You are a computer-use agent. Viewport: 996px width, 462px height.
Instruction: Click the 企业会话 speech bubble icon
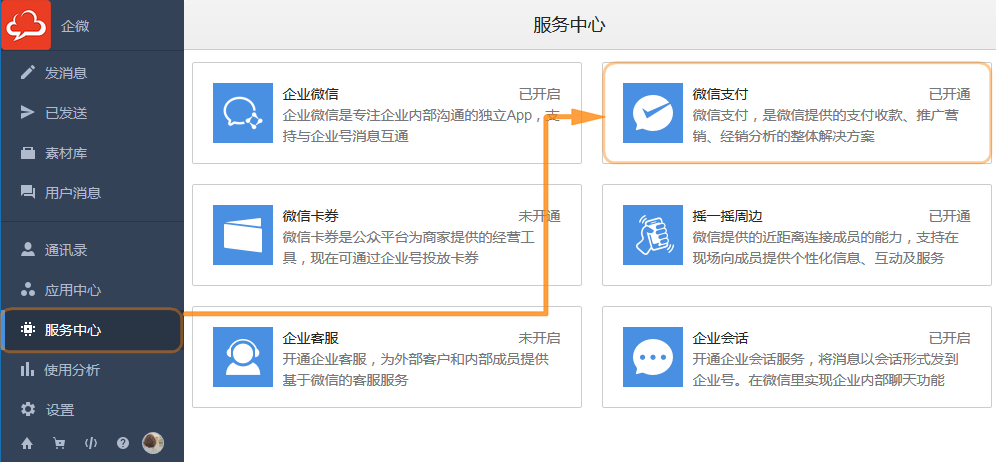click(652, 357)
